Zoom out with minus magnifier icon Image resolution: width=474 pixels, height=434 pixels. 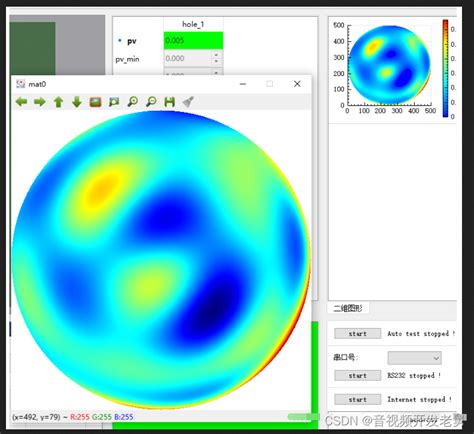pos(151,102)
